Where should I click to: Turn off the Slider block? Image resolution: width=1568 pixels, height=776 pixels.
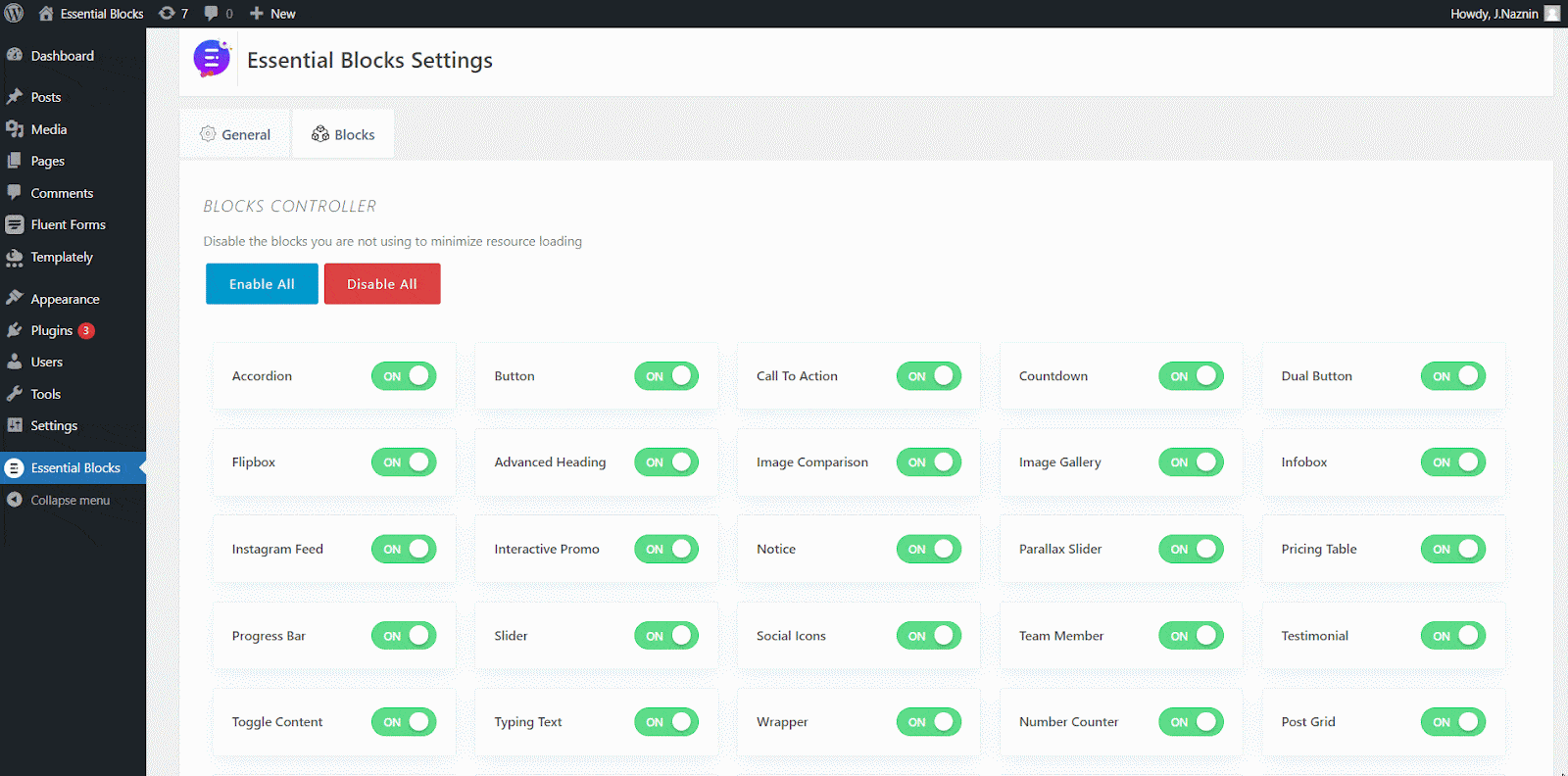(666, 636)
